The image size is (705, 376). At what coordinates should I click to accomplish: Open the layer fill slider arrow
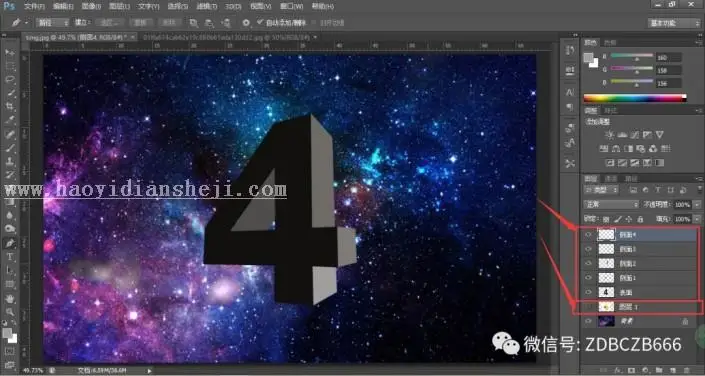(696, 219)
